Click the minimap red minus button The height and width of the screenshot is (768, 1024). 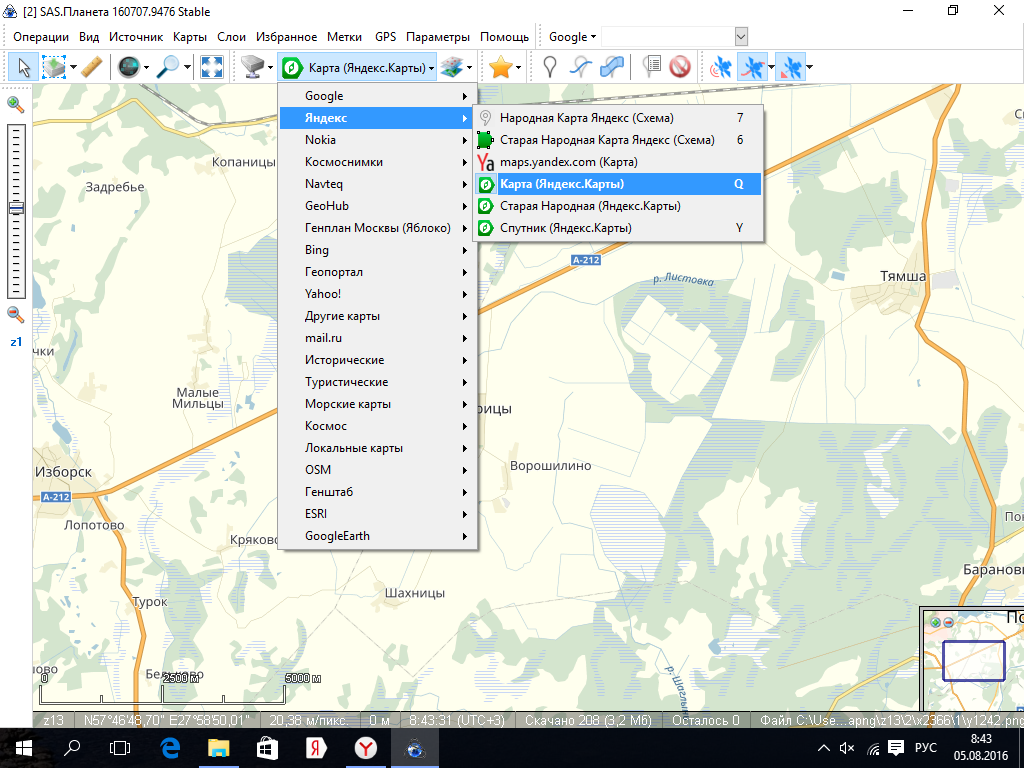pyautogui.click(x=948, y=622)
